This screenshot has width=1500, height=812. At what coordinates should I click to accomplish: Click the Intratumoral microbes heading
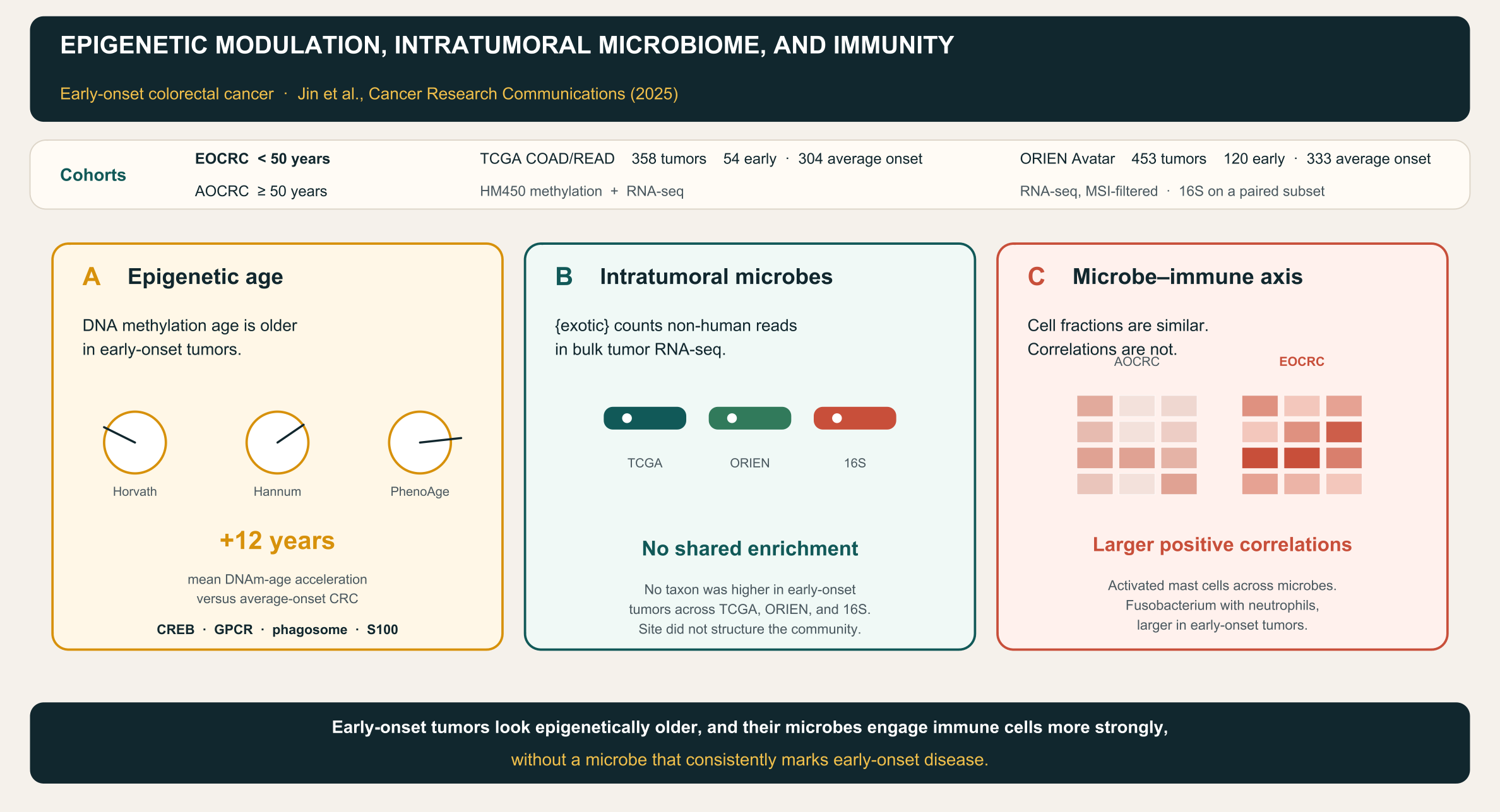tap(716, 277)
